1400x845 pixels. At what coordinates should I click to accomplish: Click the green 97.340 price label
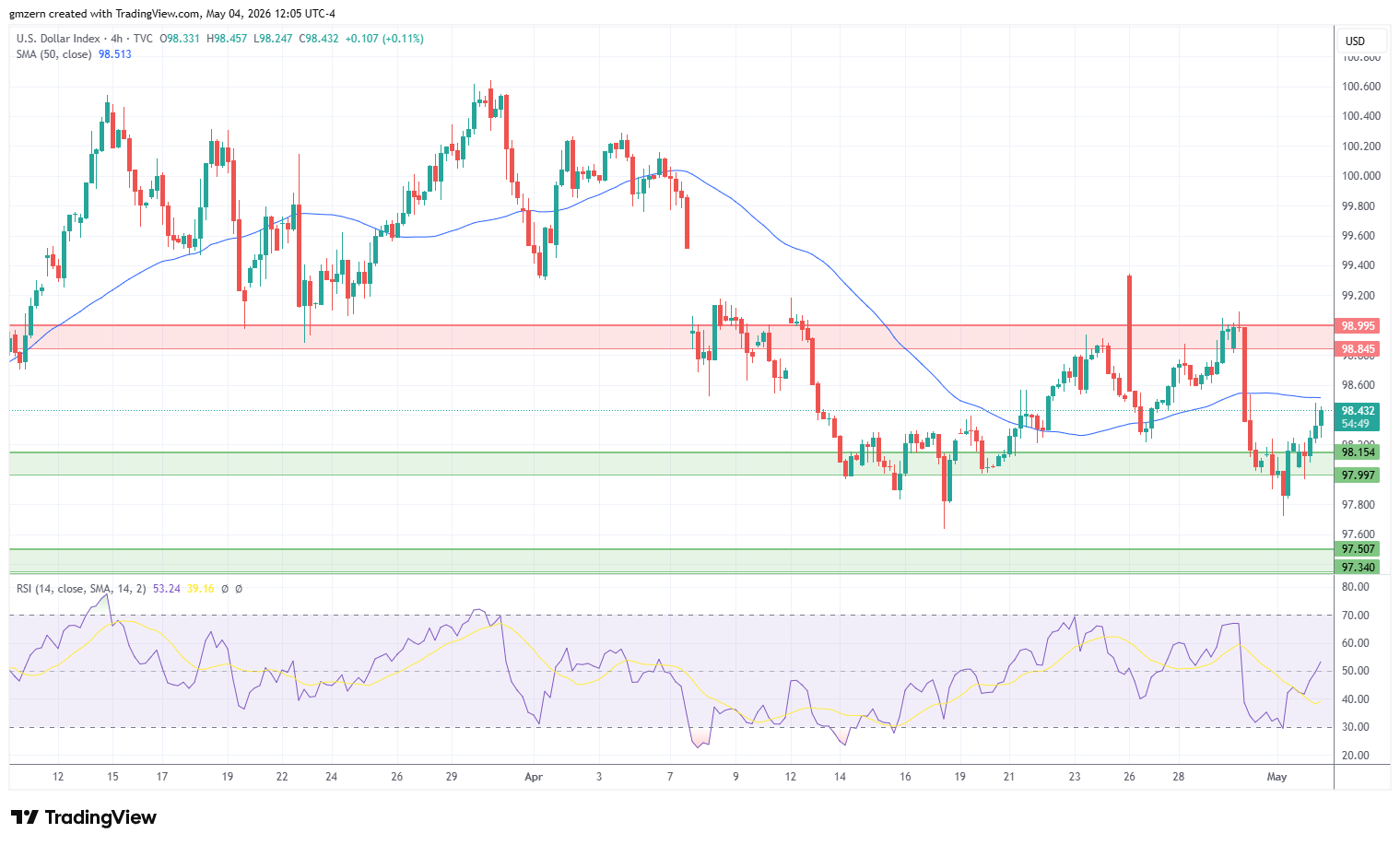[1358, 568]
